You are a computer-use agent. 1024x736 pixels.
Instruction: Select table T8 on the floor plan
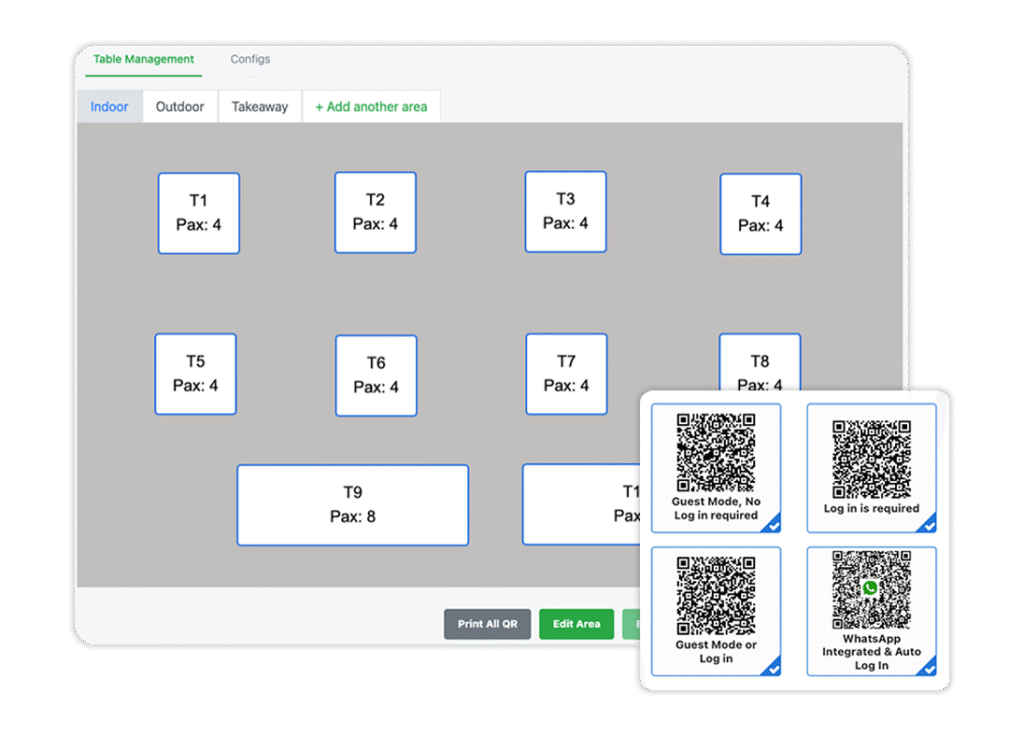point(759,360)
